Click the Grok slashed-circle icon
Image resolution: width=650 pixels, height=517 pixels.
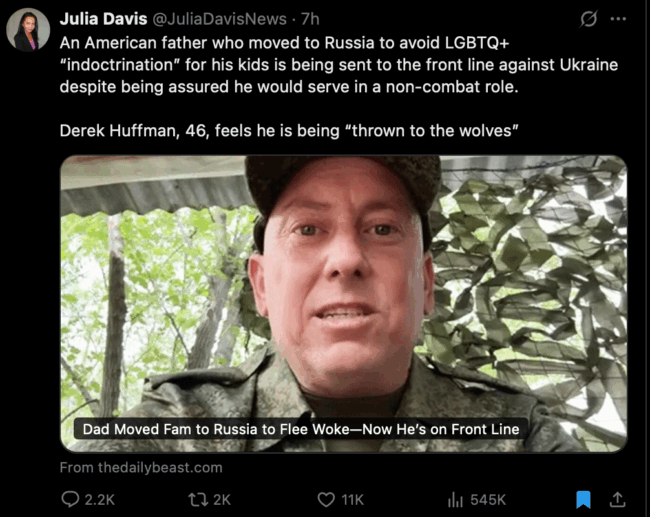click(589, 19)
